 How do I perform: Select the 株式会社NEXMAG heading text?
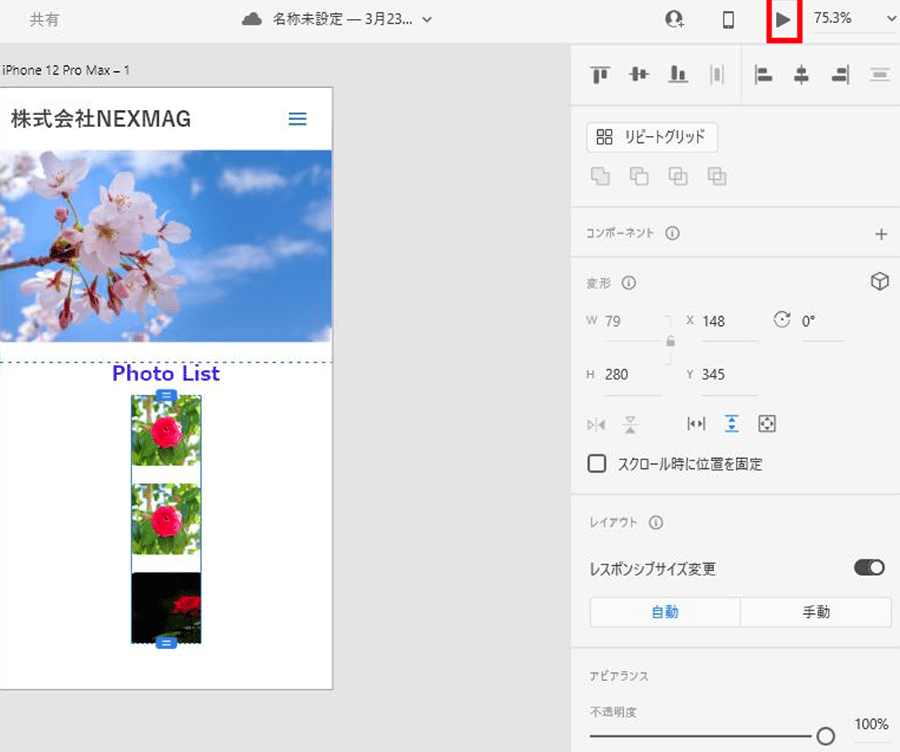(x=101, y=119)
